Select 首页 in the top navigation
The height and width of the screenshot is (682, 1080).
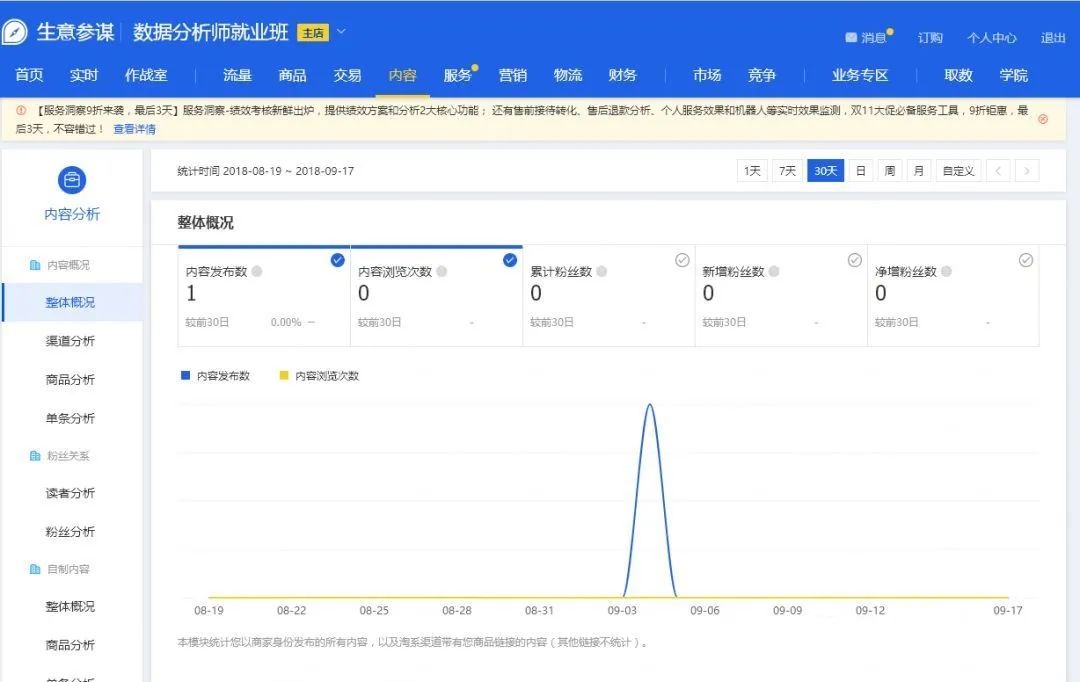(29, 74)
